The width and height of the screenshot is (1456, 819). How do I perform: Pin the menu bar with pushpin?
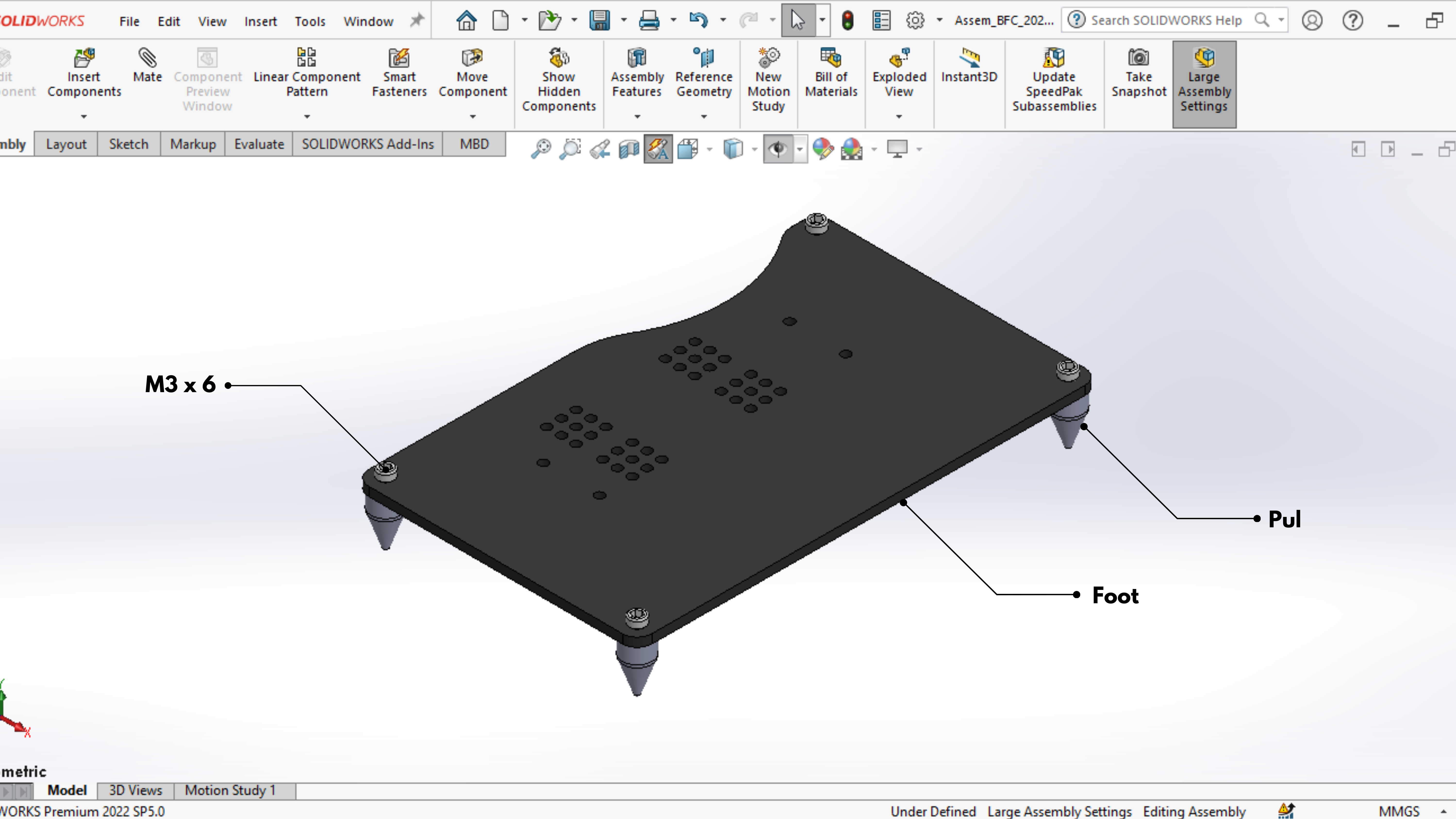click(x=417, y=20)
